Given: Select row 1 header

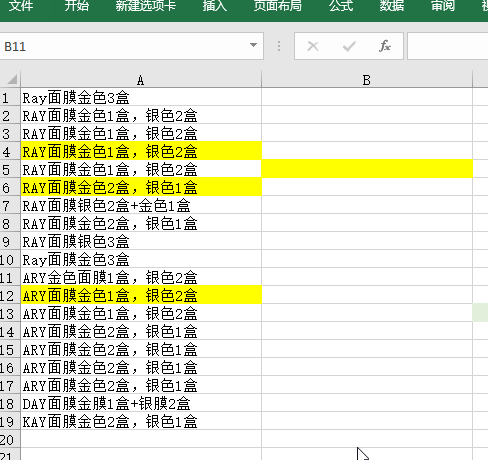Looking at the screenshot, I should click(10, 98).
